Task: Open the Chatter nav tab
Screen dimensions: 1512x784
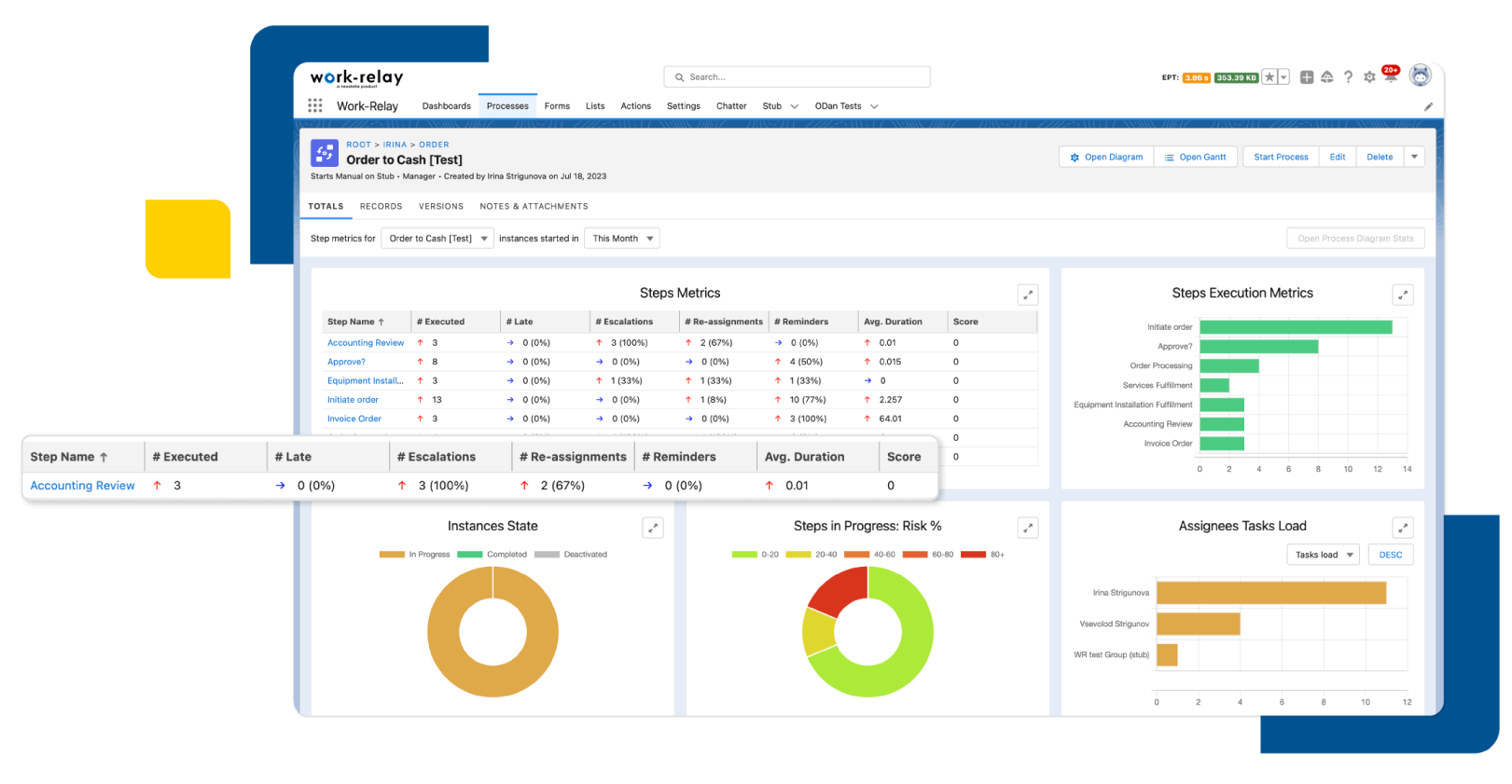Action: [x=731, y=106]
